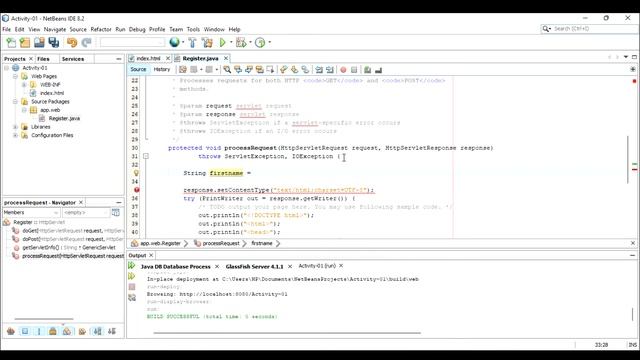Close the Register.java editor tab
The height and width of the screenshot is (360, 640).
click(x=226, y=58)
